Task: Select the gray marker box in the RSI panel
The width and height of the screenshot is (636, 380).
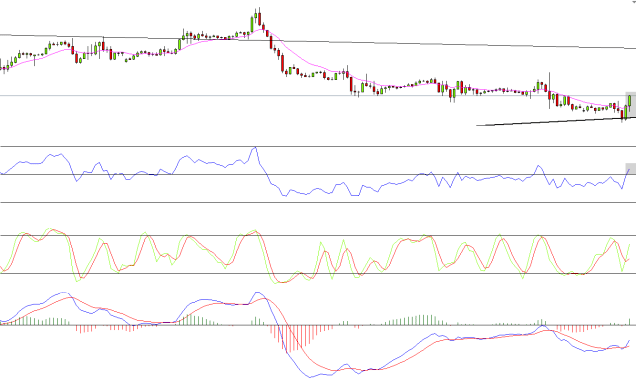Action: (x=631, y=168)
